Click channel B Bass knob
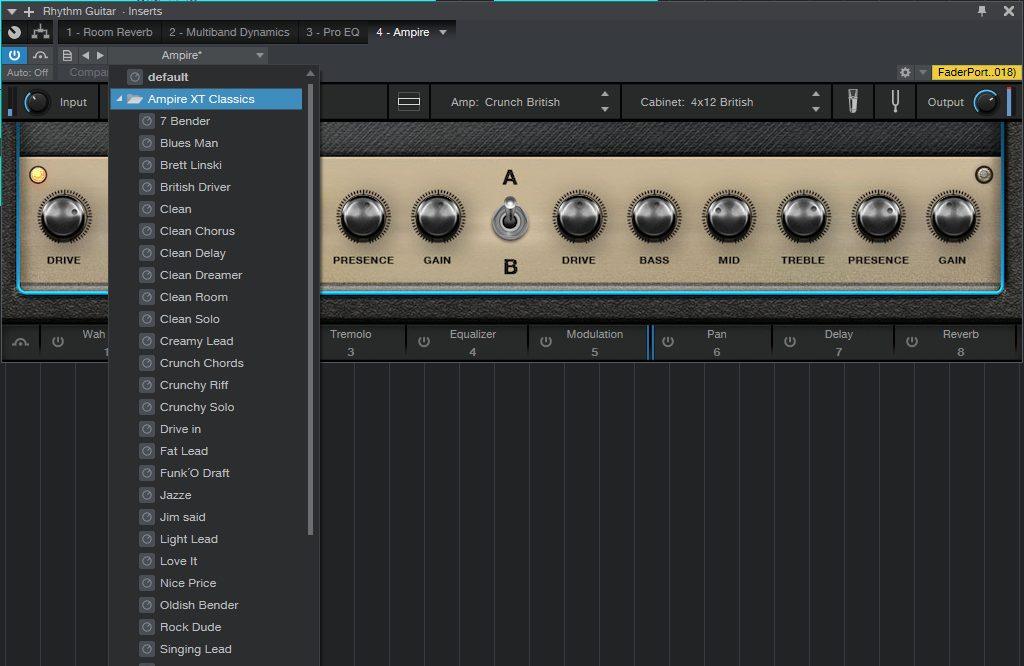 tap(654, 217)
